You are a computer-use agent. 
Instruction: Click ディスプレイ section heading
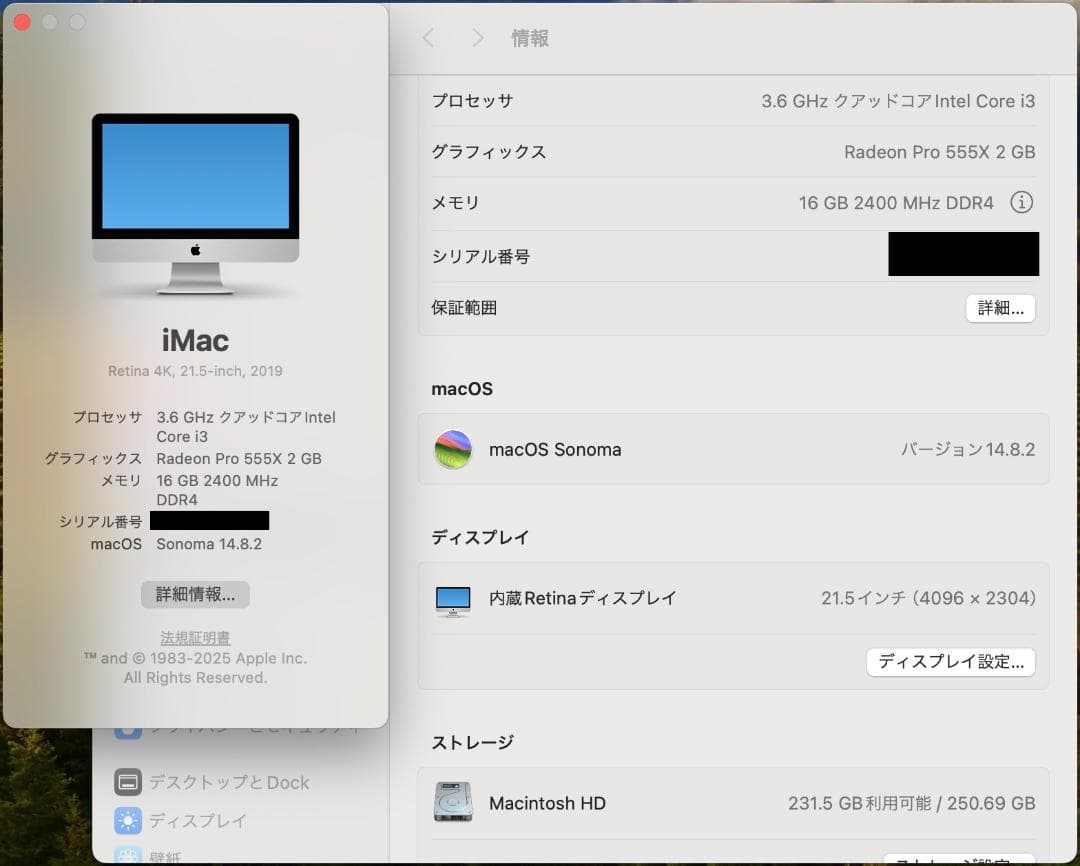480,537
